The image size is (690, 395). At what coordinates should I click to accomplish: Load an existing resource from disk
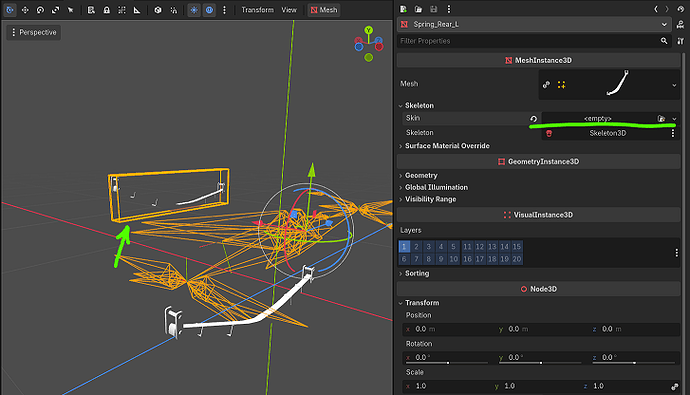(418, 9)
